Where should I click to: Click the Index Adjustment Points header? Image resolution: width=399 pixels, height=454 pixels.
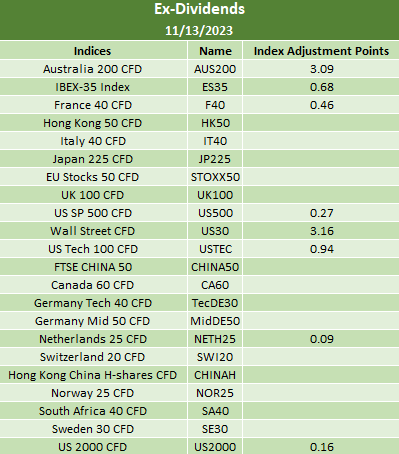click(321, 51)
